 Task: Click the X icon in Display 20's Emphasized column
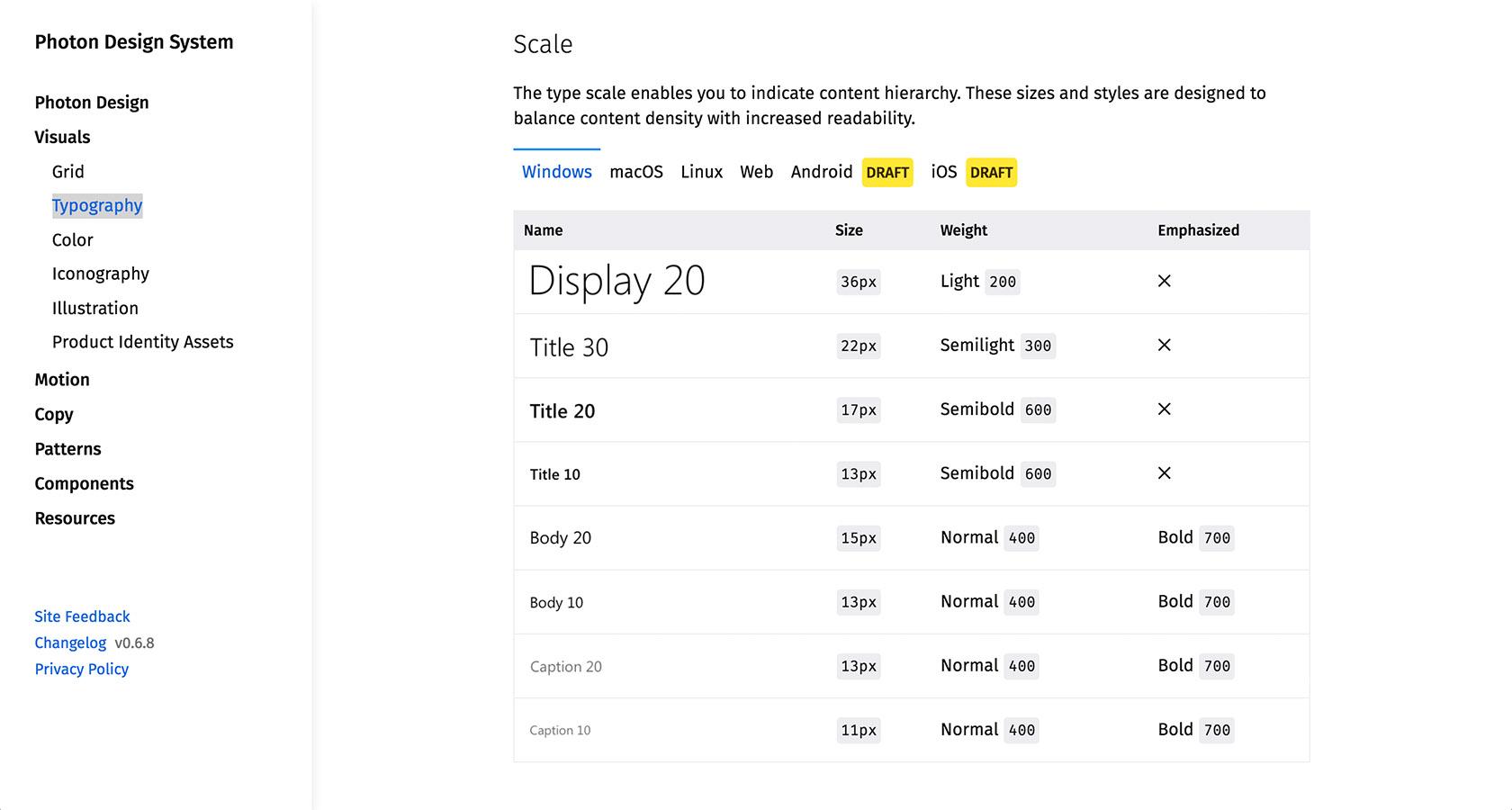1164,281
